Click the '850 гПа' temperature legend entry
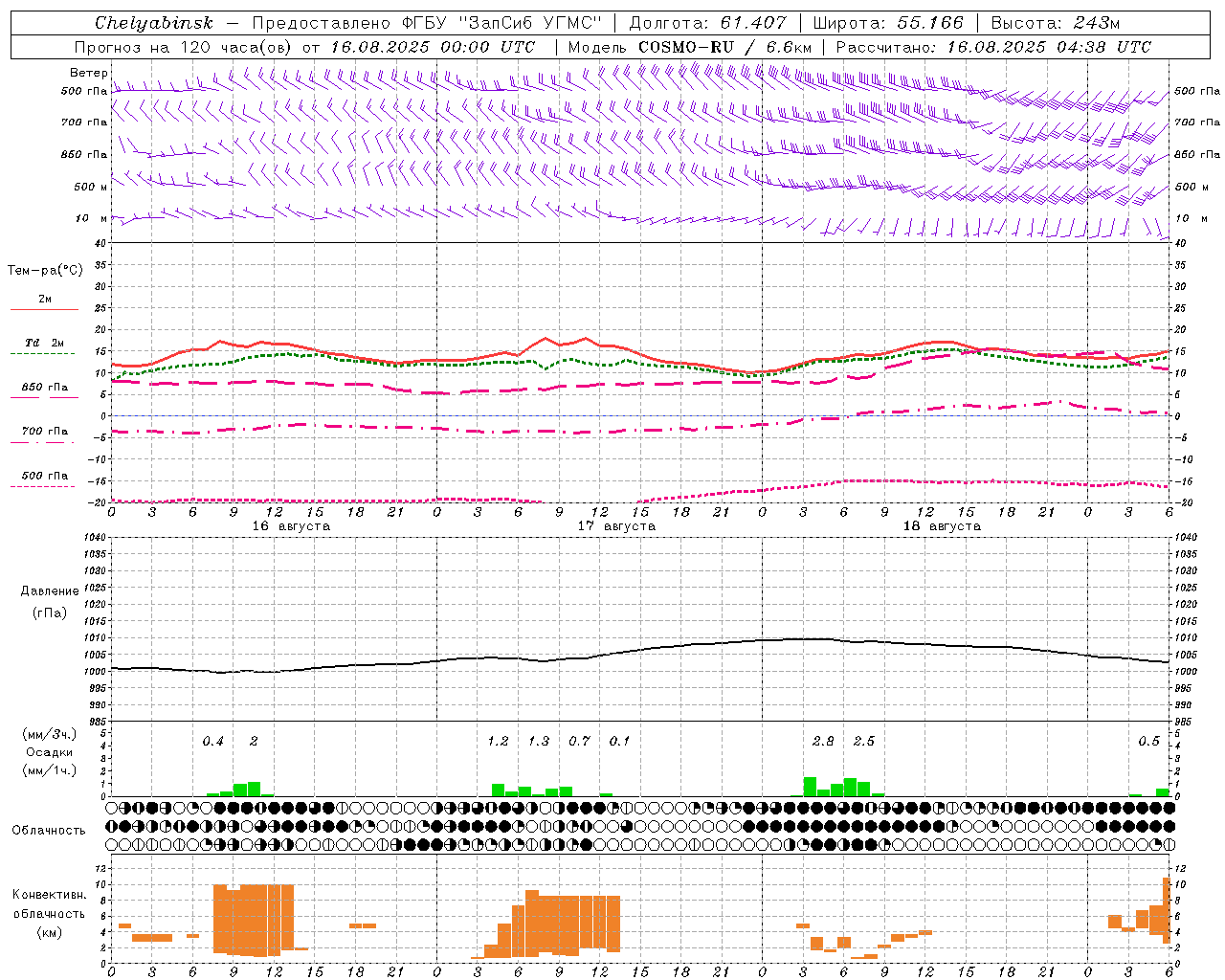Screen dimensions: 1225x980 click(44, 391)
